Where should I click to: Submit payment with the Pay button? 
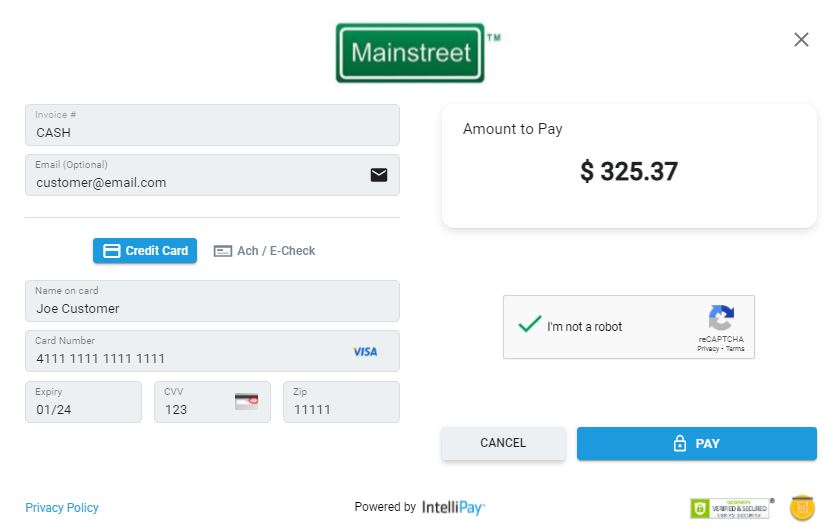click(x=696, y=444)
